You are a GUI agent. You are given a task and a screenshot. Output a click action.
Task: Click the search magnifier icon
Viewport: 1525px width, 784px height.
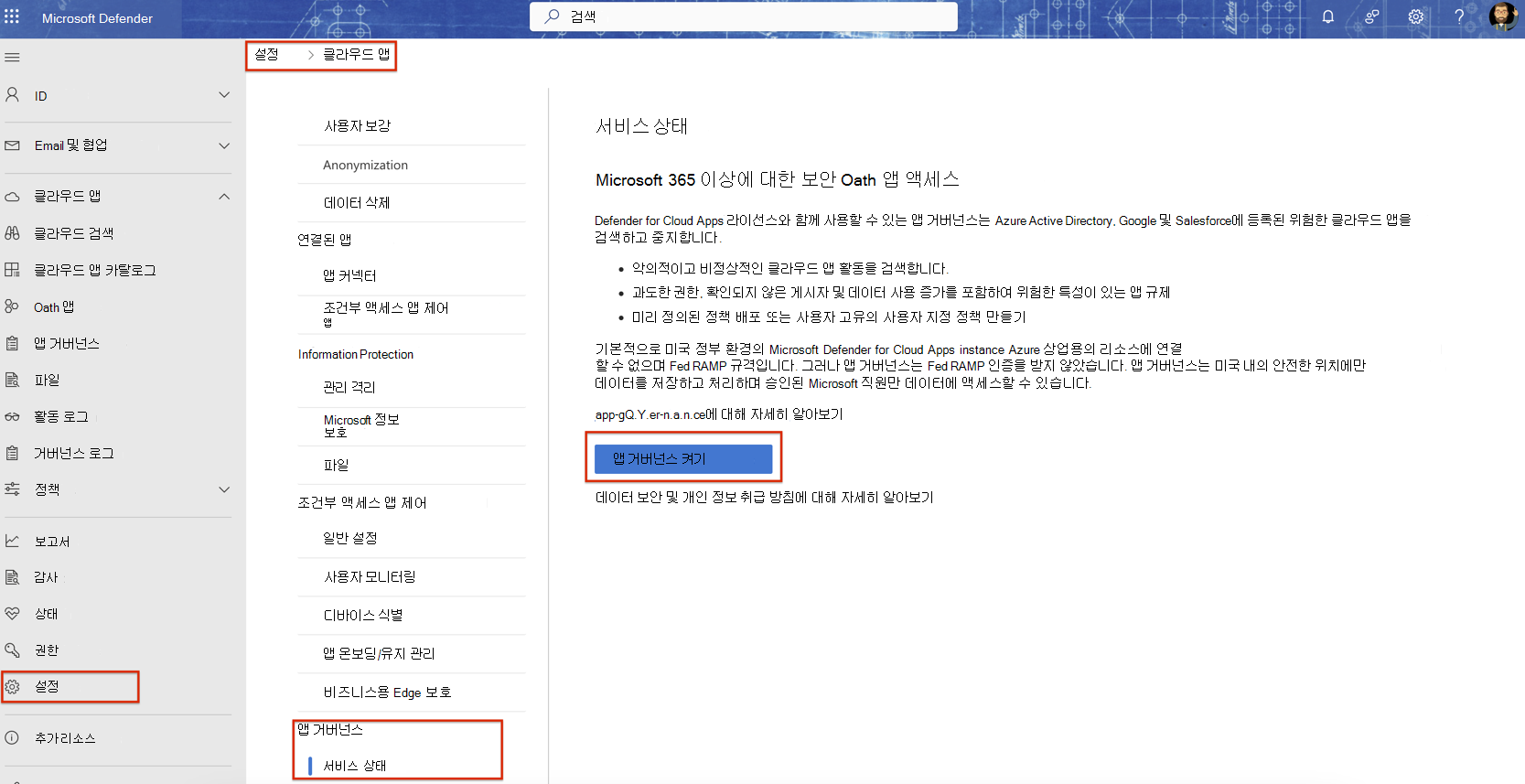click(x=552, y=16)
